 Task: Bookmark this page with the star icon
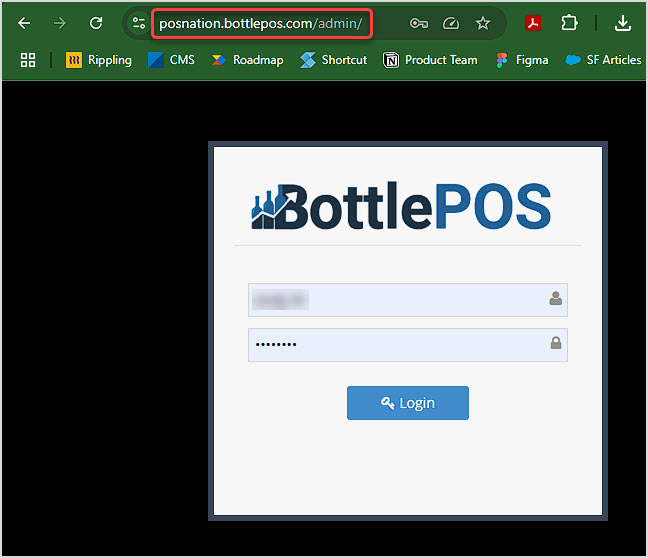click(482, 23)
